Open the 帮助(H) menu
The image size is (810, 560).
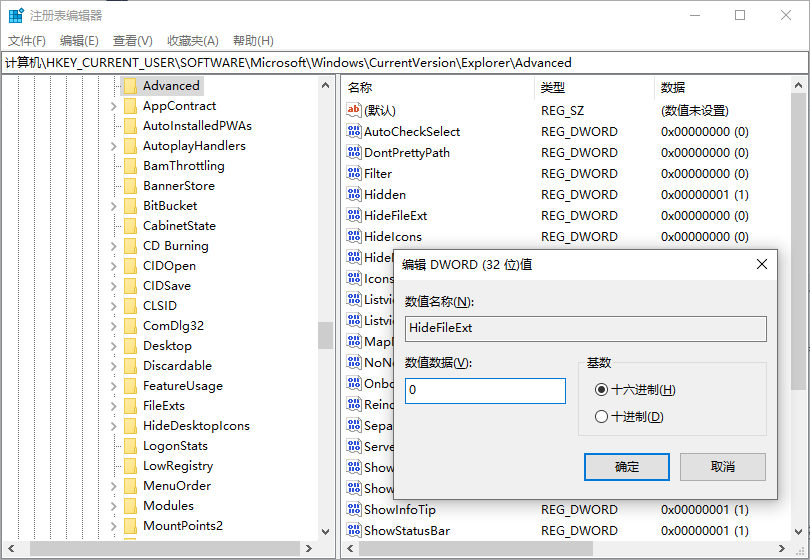253,41
